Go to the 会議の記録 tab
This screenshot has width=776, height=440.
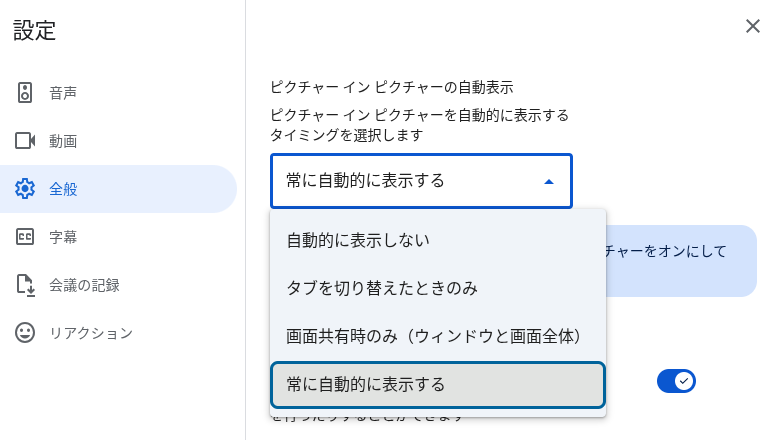pyautogui.click(x=84, y=285)
